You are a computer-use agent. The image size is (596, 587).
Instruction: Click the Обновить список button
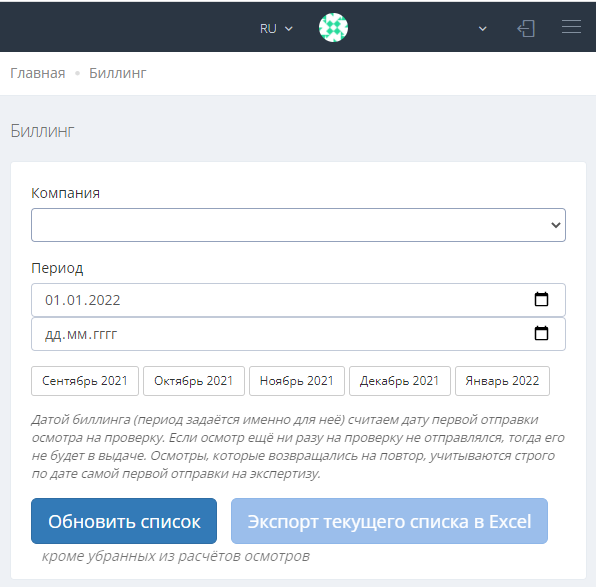click(124, 521)
